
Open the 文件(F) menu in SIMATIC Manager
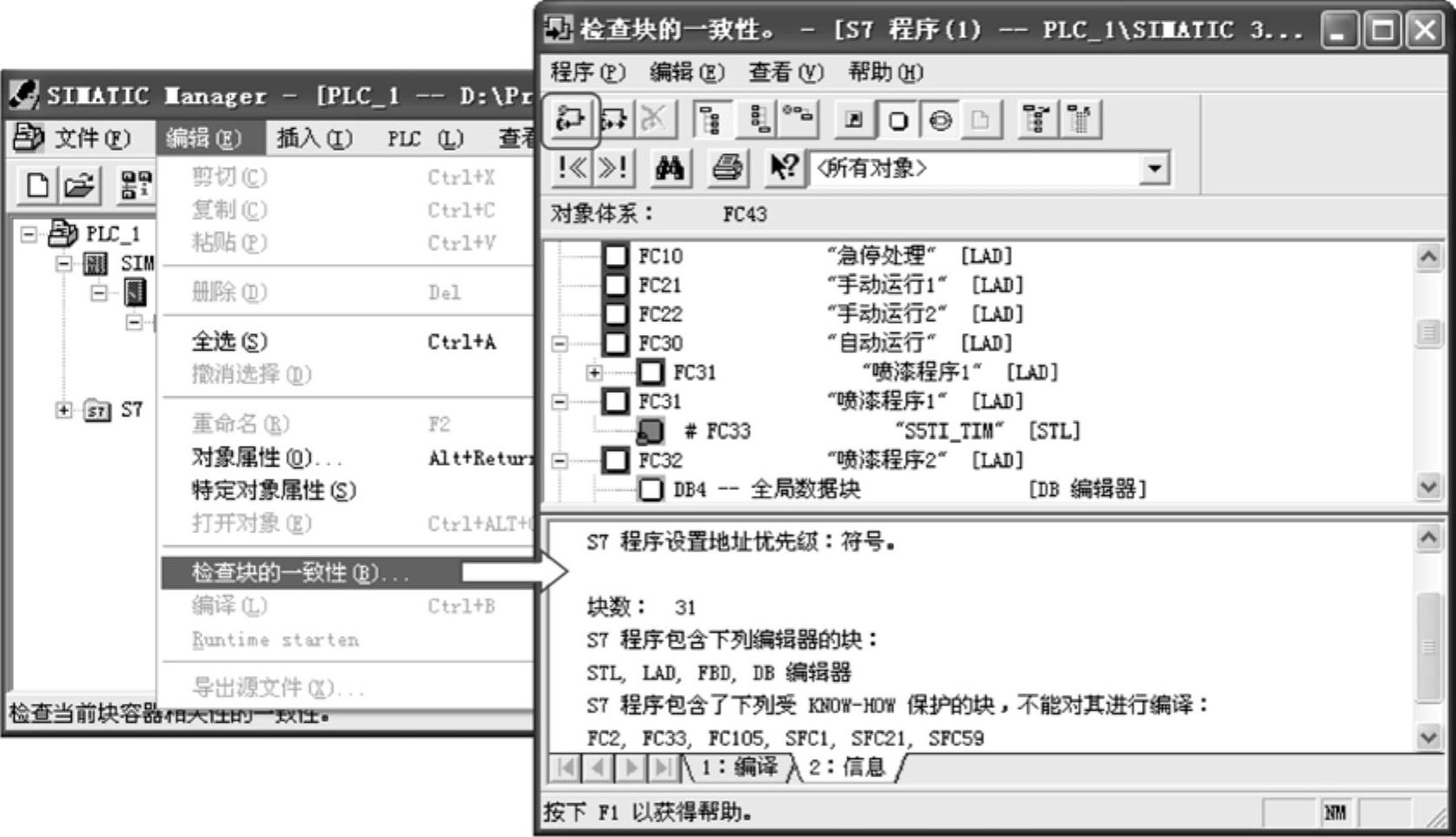click(x=92, y=138)
